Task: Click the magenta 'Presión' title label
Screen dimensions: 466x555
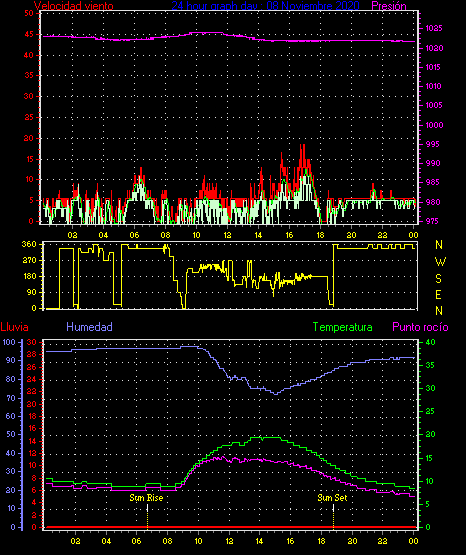Action: click(x=389, y=6)
